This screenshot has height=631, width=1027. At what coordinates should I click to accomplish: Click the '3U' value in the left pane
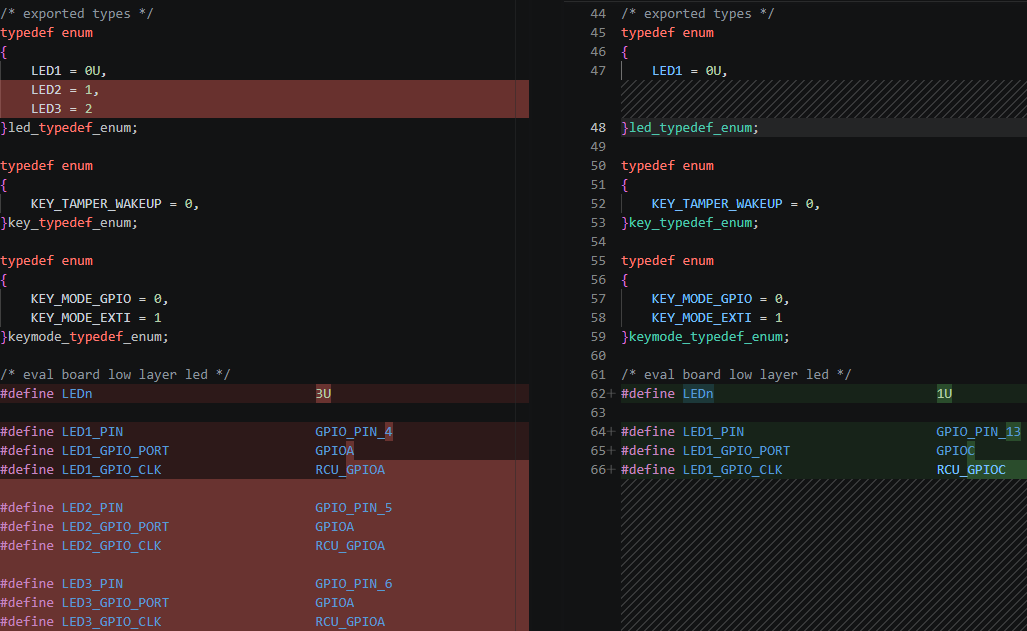(324, 394)
